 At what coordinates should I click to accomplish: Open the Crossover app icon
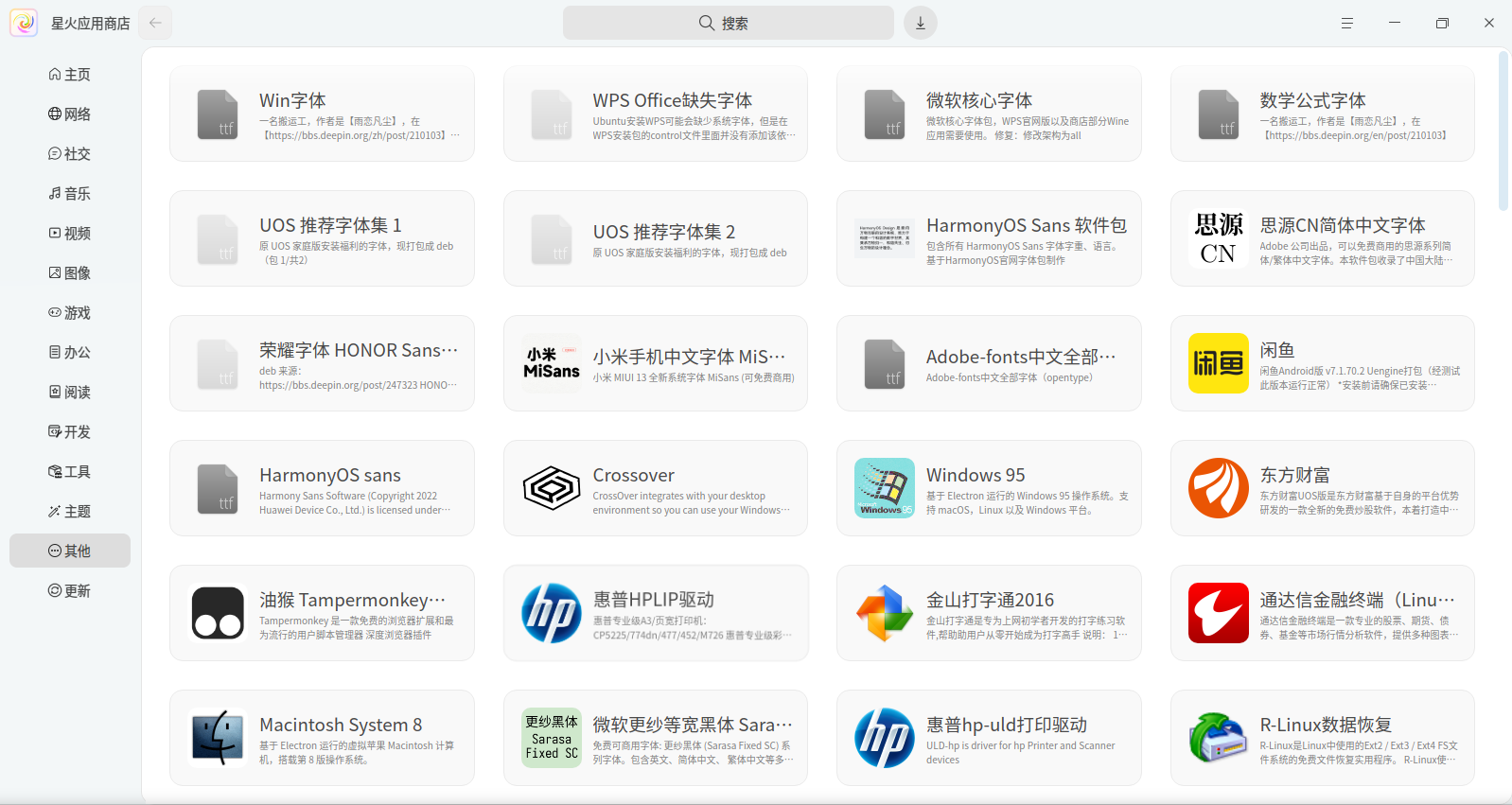click(552, 488)
